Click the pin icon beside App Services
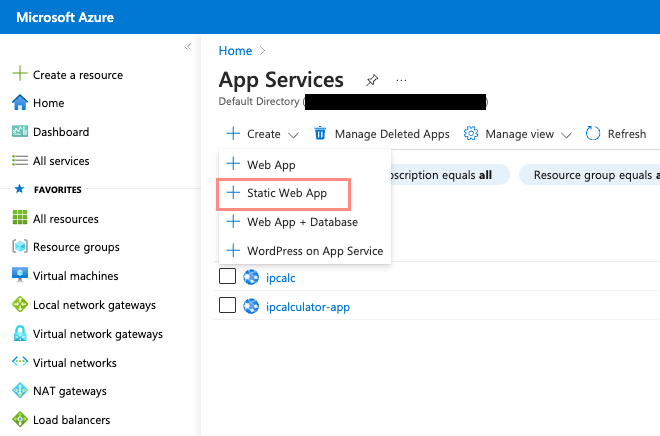 tap(372, 80)
